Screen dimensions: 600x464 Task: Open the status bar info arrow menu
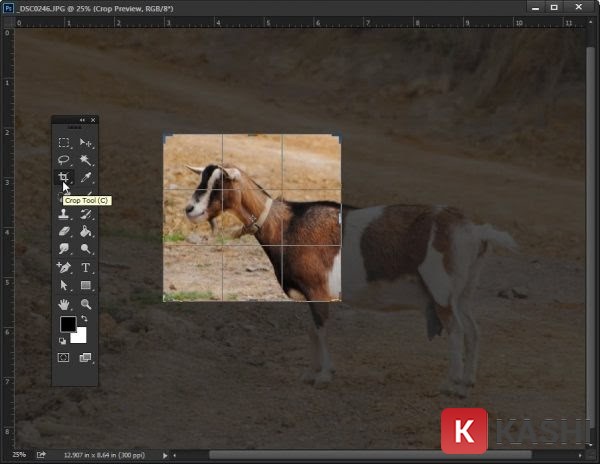165,455
